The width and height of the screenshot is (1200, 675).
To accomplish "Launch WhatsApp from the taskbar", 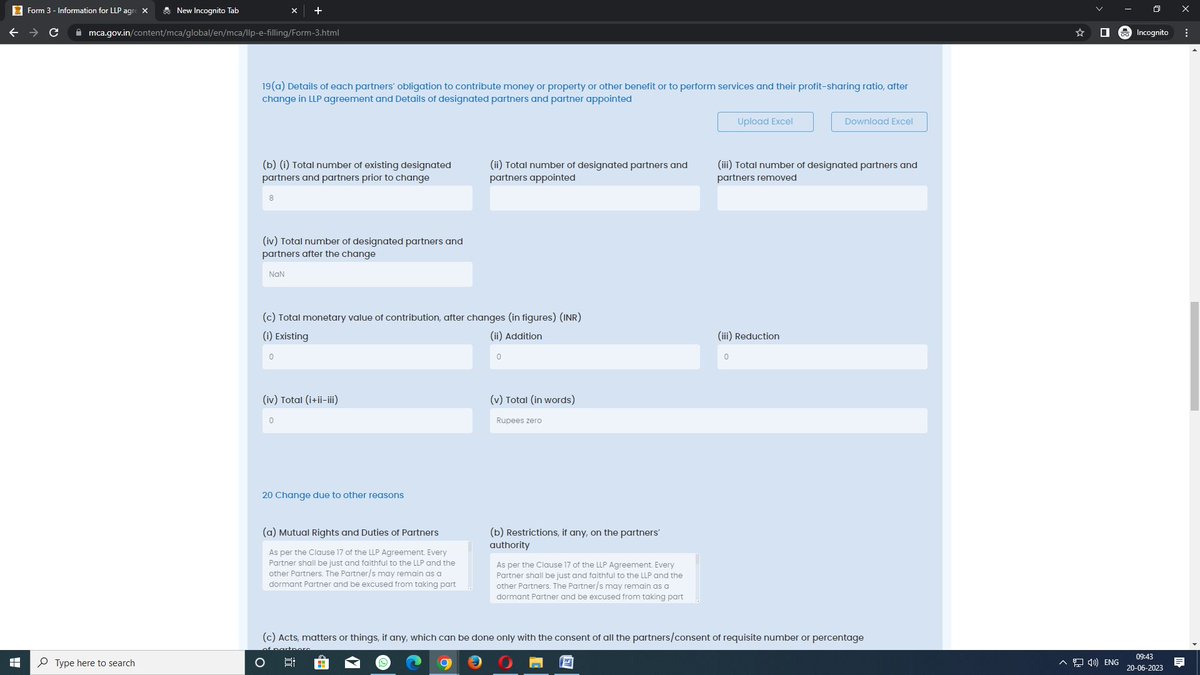I will (383, 663).
